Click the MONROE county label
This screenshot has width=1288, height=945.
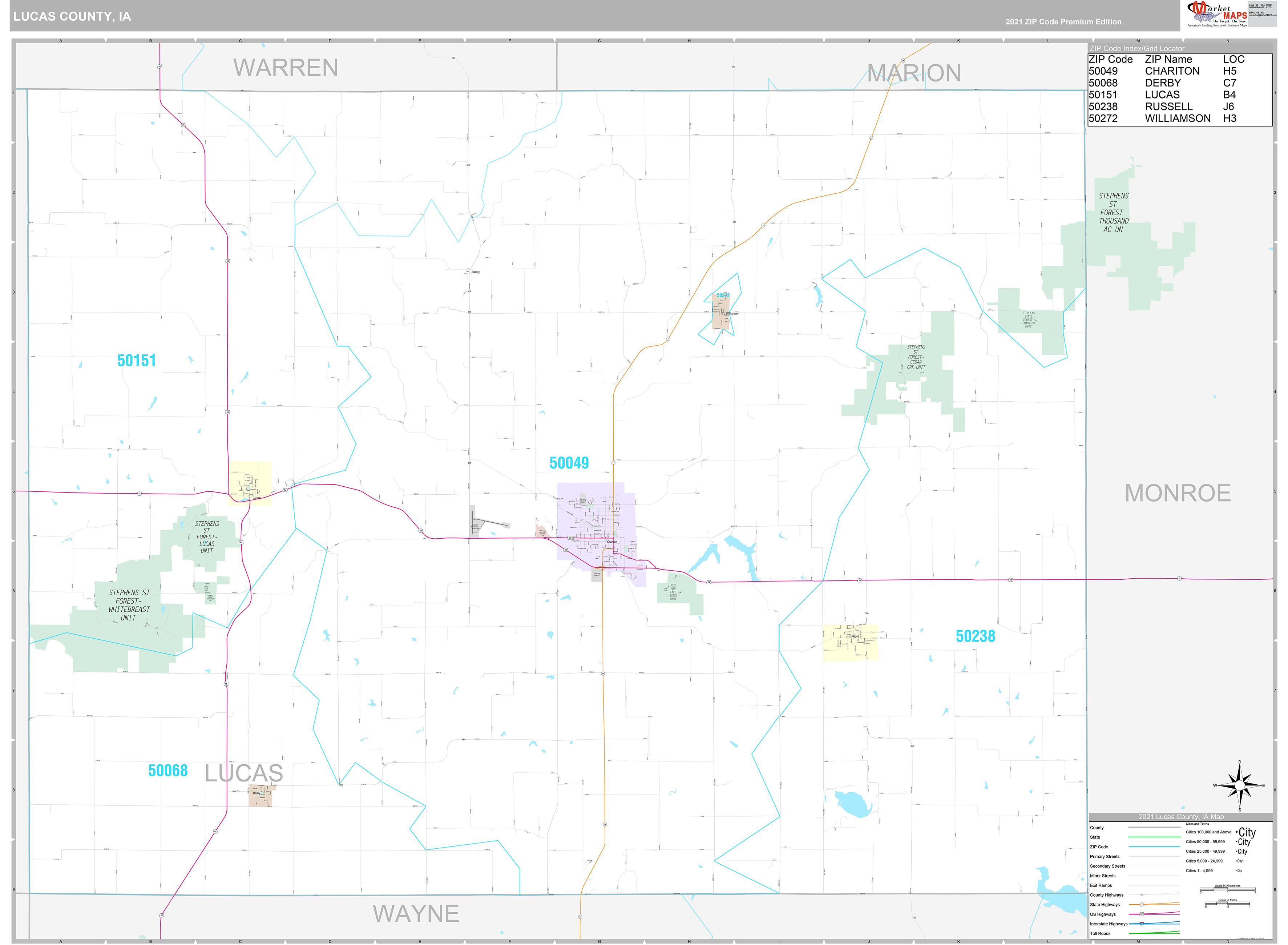pyautogui.click(x=1177, y=493)
